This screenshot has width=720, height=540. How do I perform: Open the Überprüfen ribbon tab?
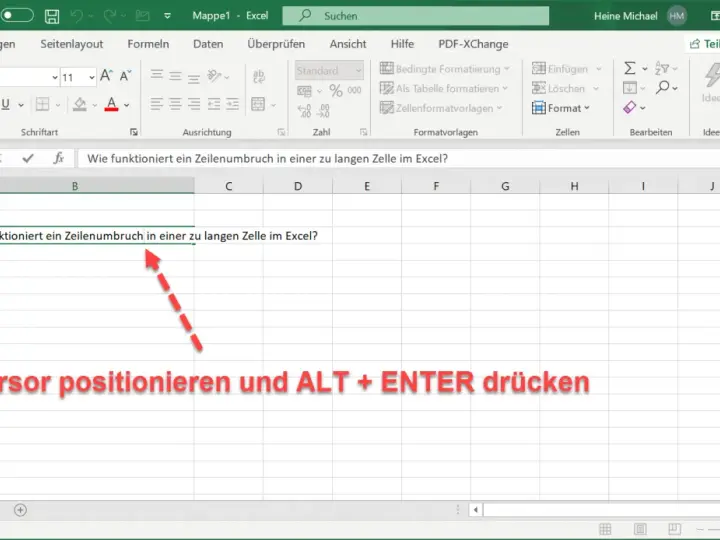(276, 44)
